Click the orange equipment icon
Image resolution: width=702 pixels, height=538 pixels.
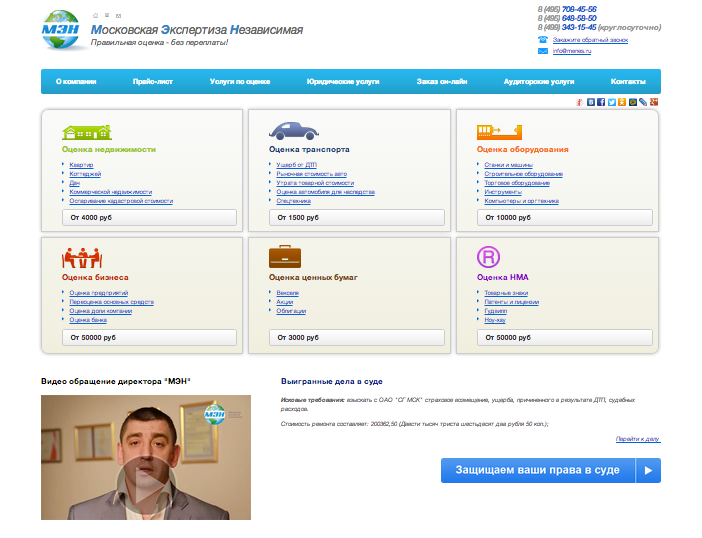499,132
